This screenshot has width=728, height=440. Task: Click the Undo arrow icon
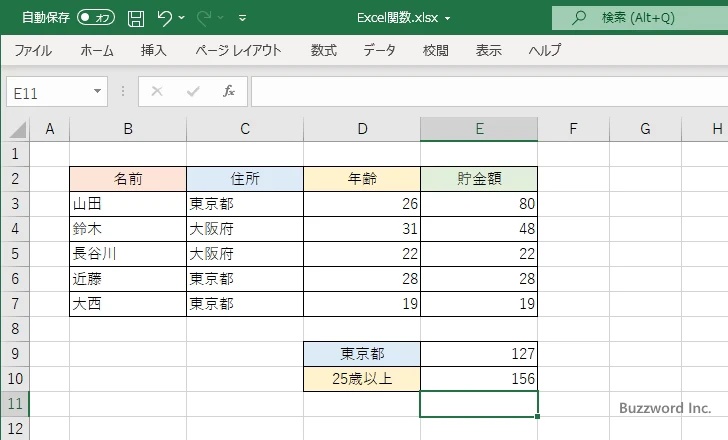pos(164,18)
